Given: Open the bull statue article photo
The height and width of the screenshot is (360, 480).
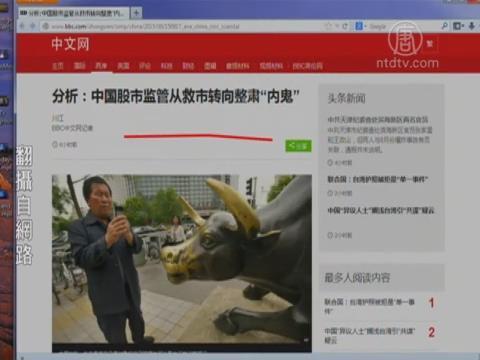Looking at the screenshot, I should point(182,262).
